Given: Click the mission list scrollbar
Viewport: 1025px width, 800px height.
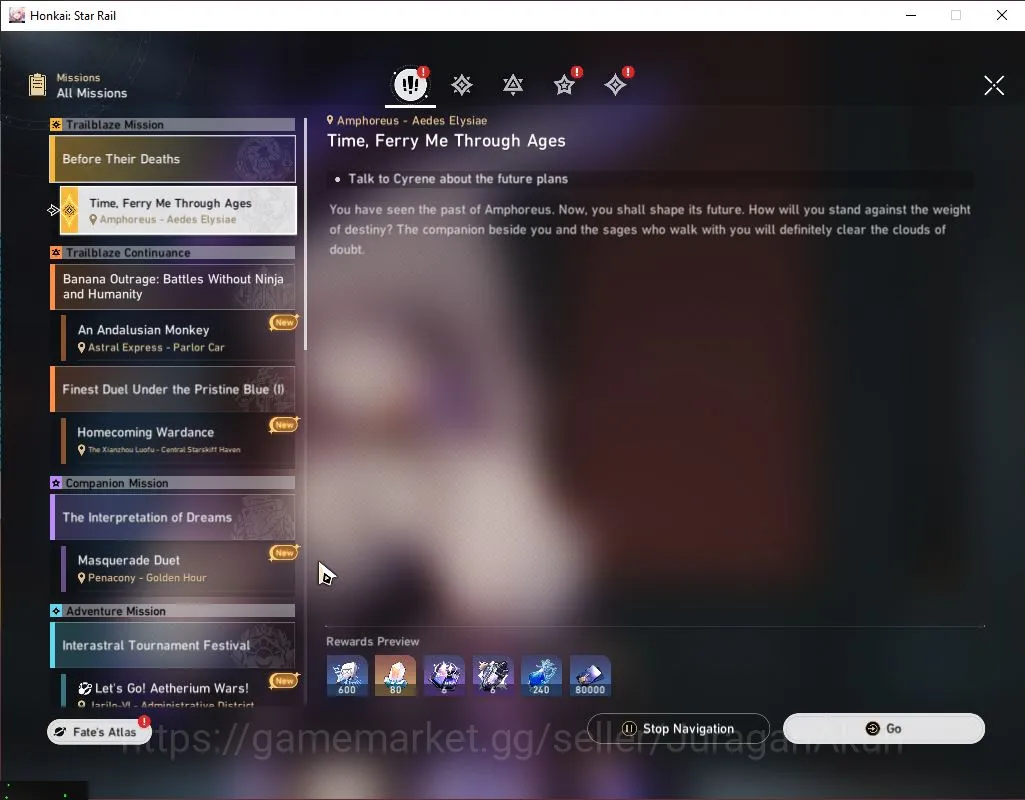Looking at the screenshot, I should click(305, 234).
